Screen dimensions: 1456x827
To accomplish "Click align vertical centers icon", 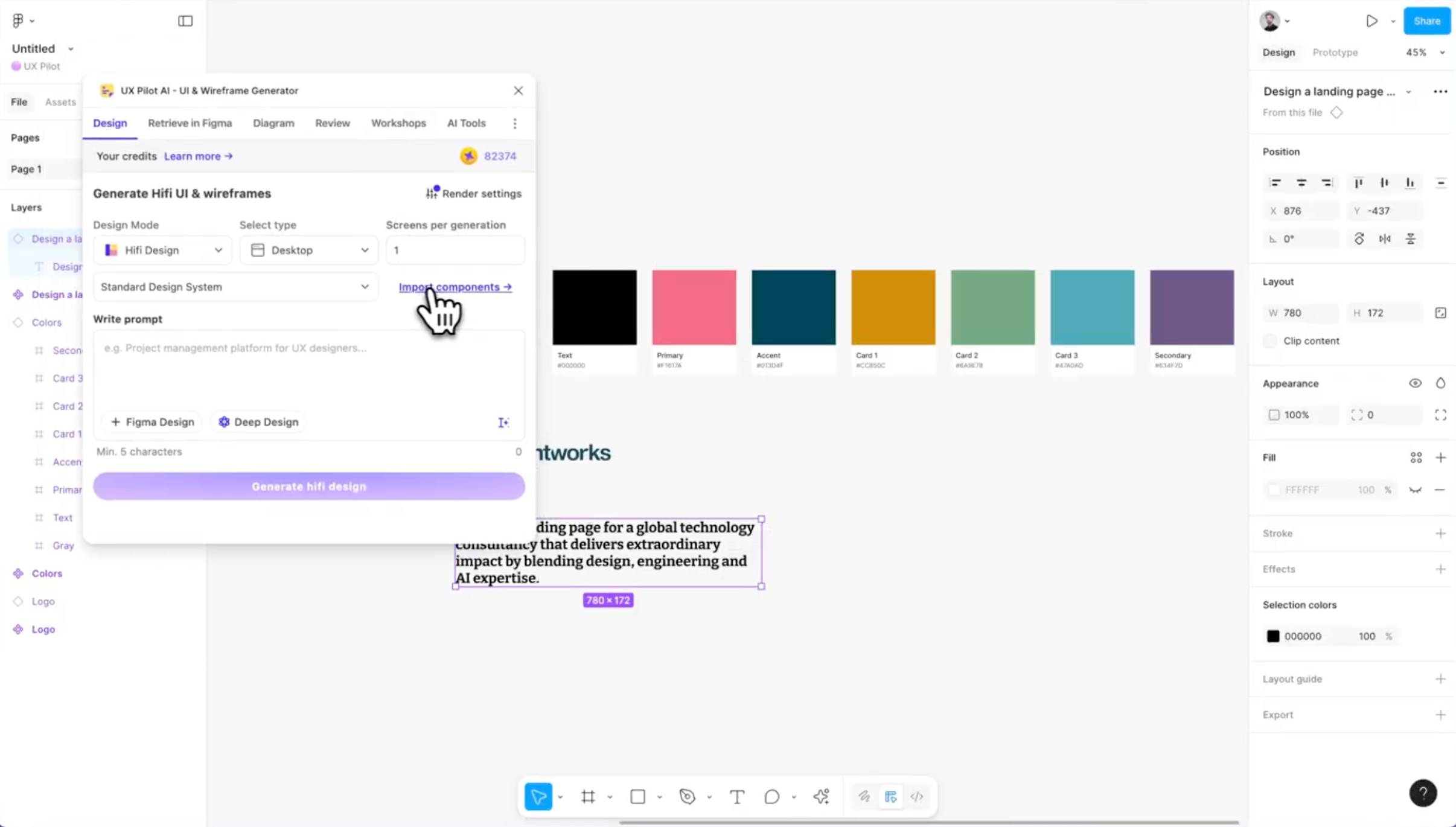I will (x=1384, y=183).
